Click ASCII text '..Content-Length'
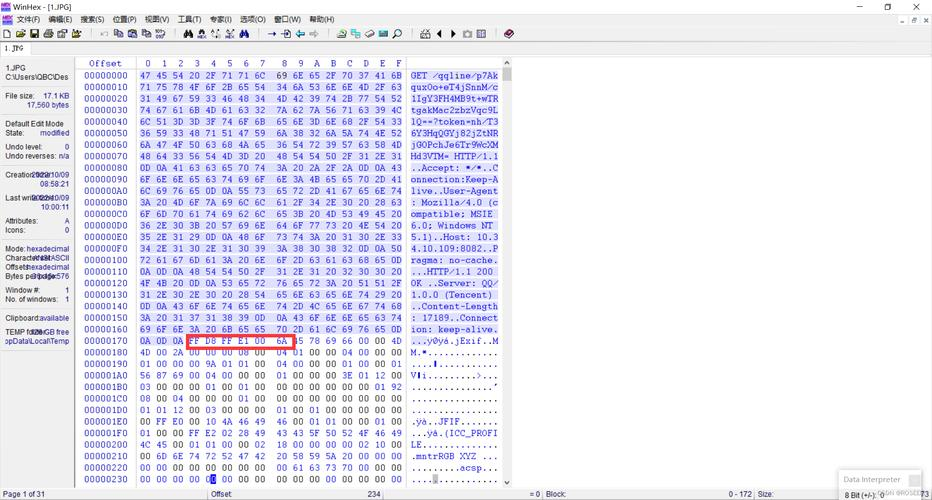 point(454,306)
